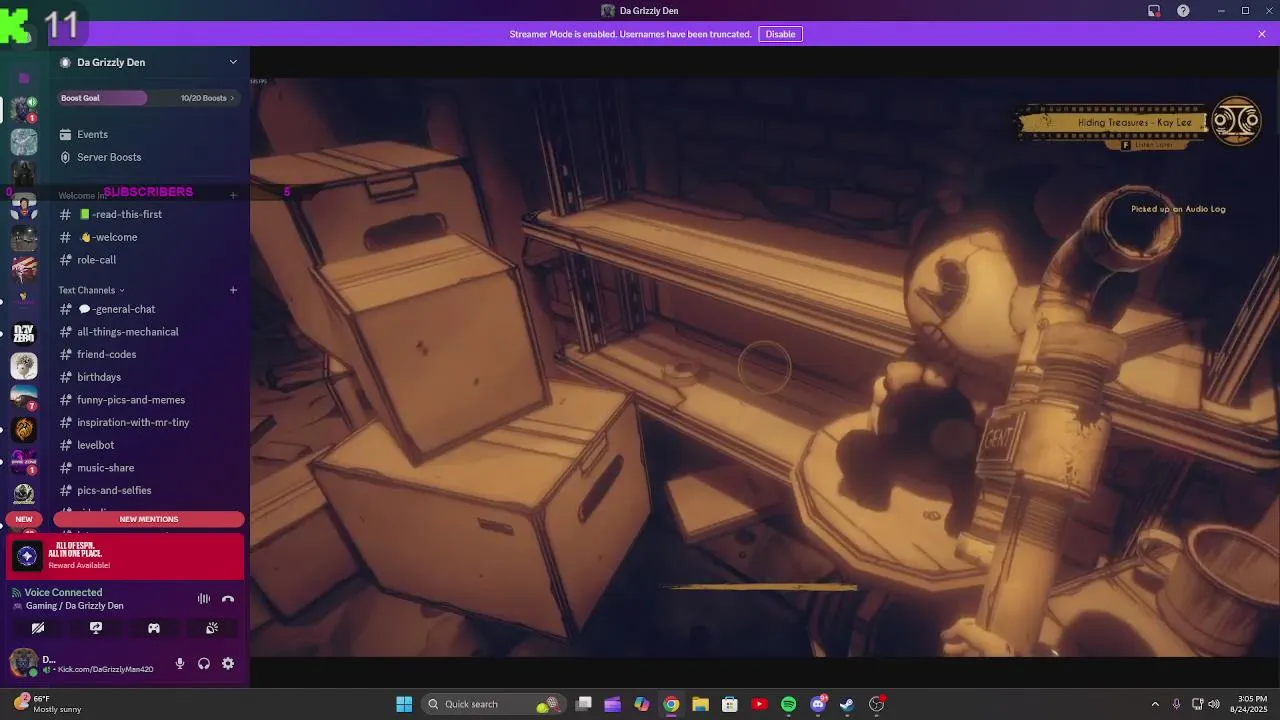Mute the microphone in the user panel
This screenshot has width=1280, height=720.
point(180,663)
